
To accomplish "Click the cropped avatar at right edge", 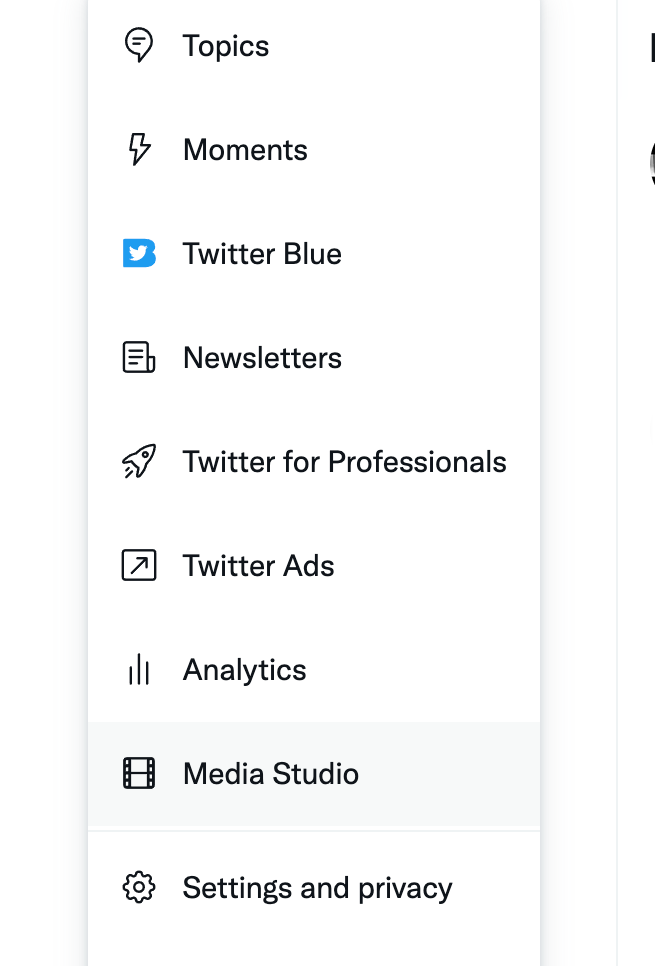I will click(x=652, y=163).
